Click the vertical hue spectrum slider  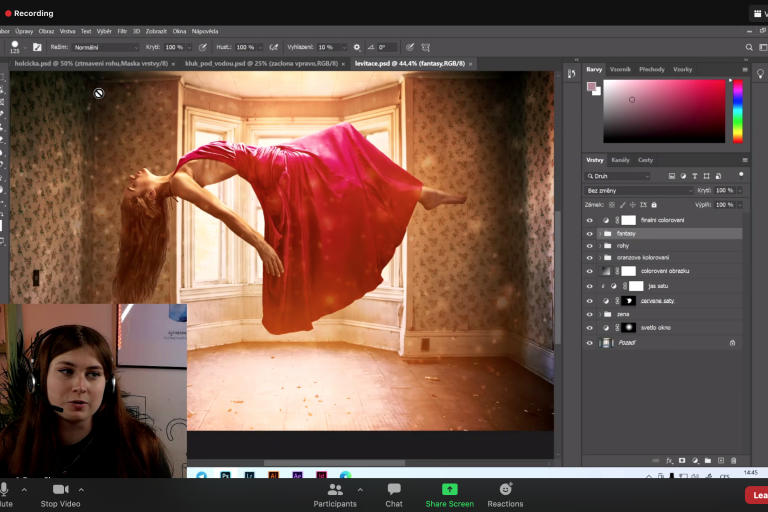(x=738, y=110)
